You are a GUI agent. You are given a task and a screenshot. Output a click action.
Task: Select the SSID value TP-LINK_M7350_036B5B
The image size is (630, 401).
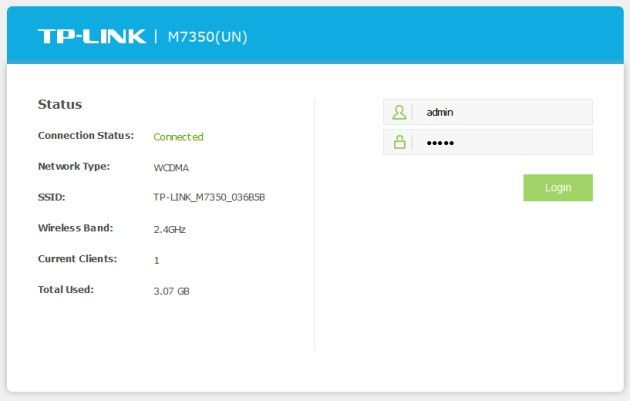(209, 197)
